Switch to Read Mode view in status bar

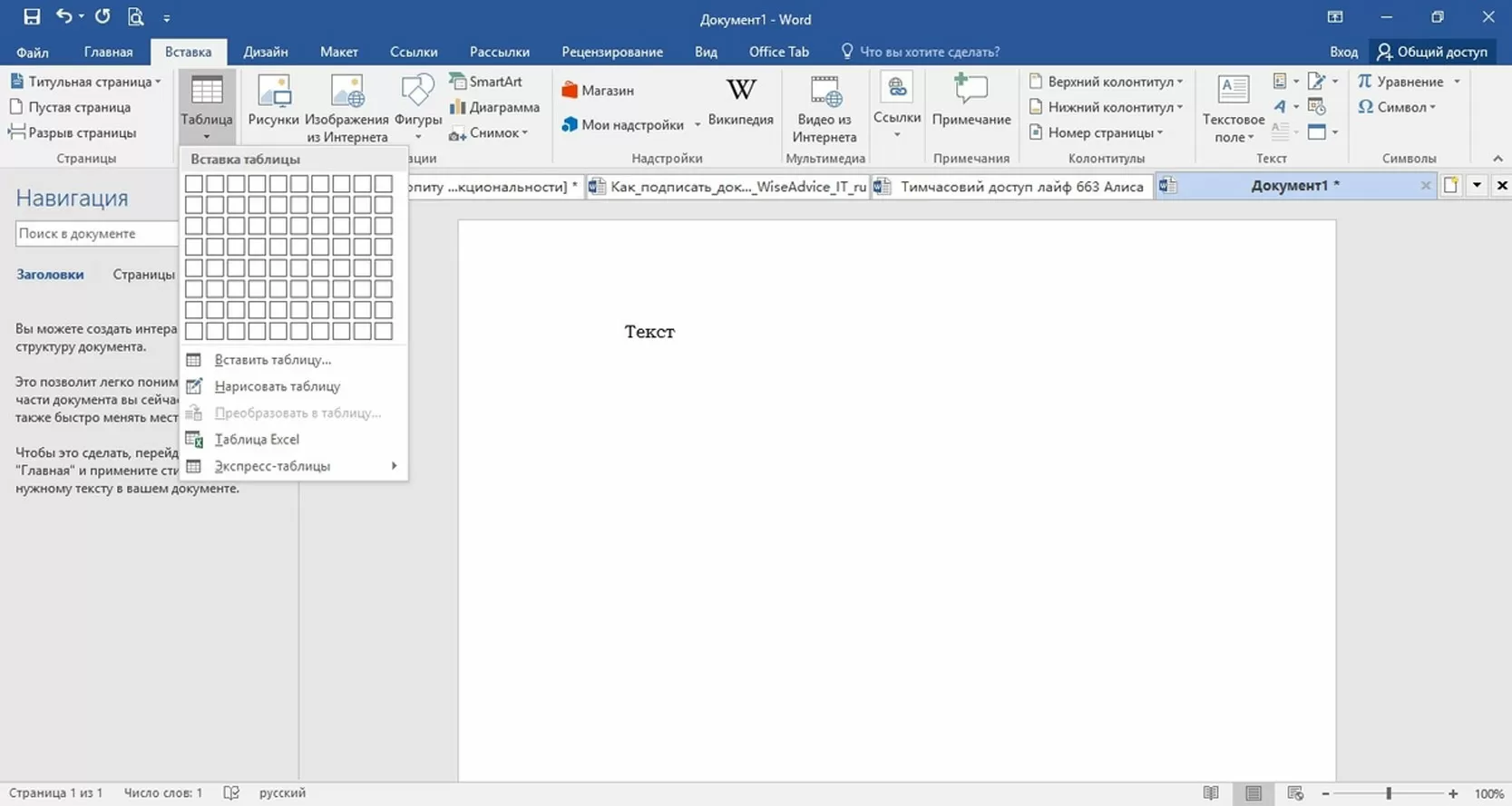1211,793
